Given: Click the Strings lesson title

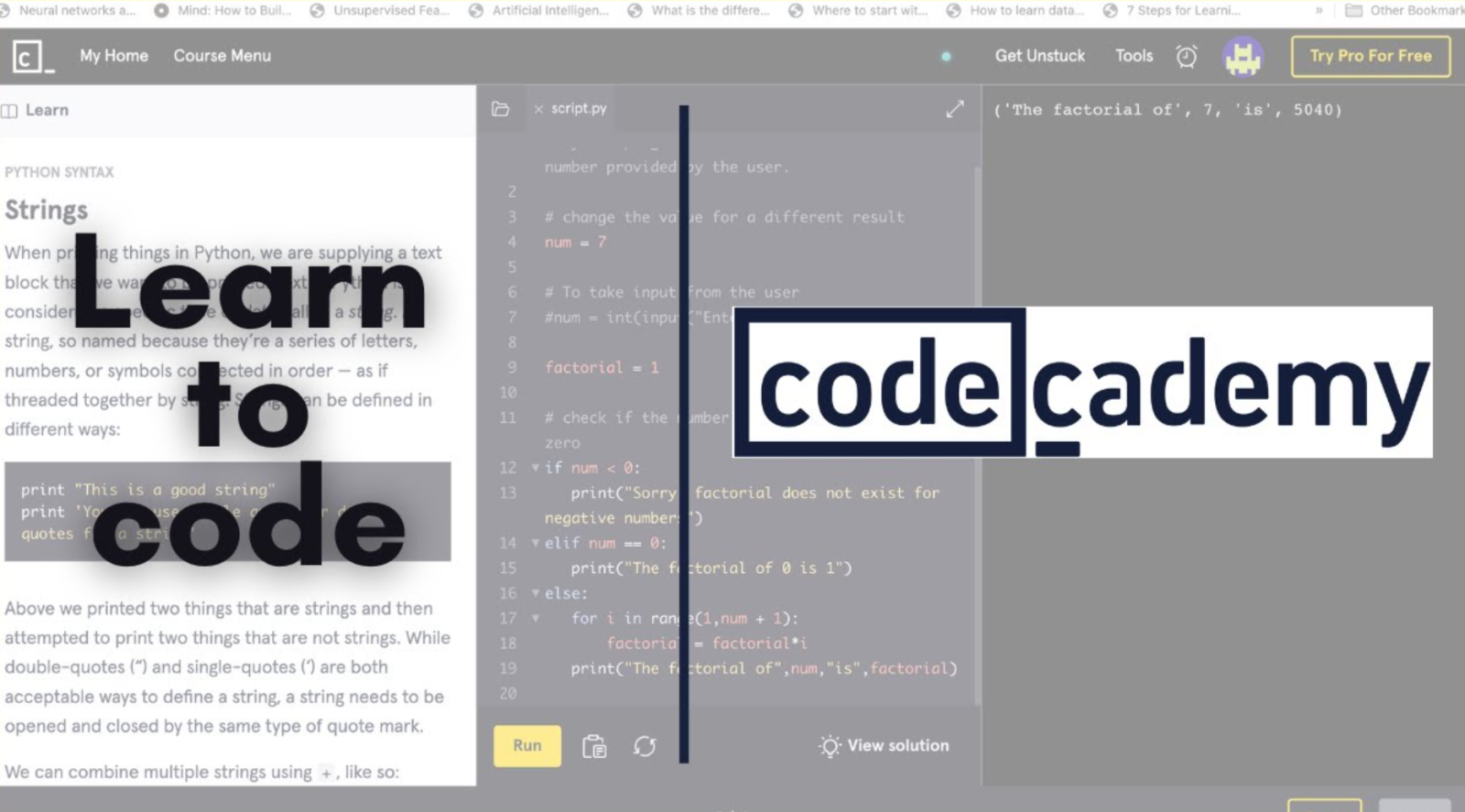Looking at the screenshot, I should (x=47, y=210).
